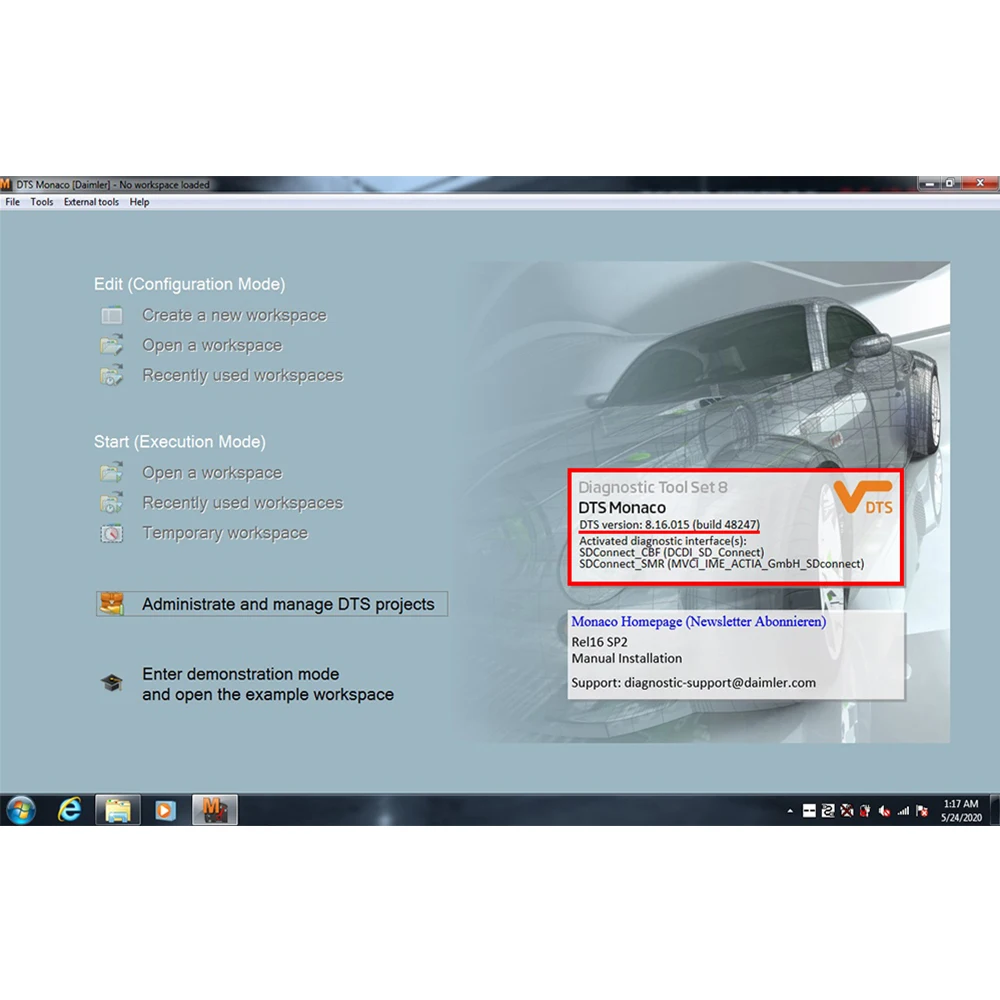Image resolution: width=1000 pixels, height=1000 pixels.
Task: Click the DTS Monaco title bar icon
Action: pyautogui.click(x=6, y=184)
